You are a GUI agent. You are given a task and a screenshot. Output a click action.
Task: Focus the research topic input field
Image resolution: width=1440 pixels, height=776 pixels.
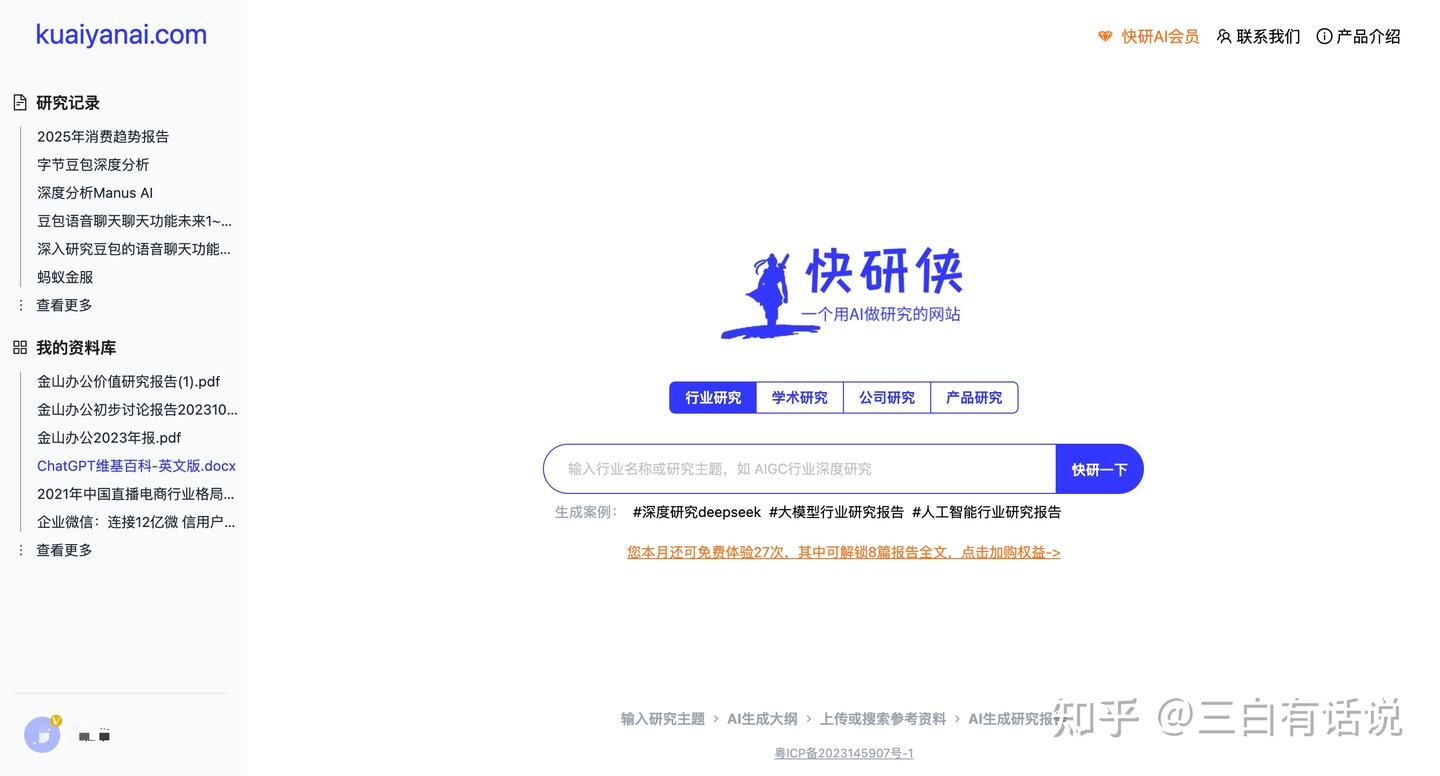800,469
